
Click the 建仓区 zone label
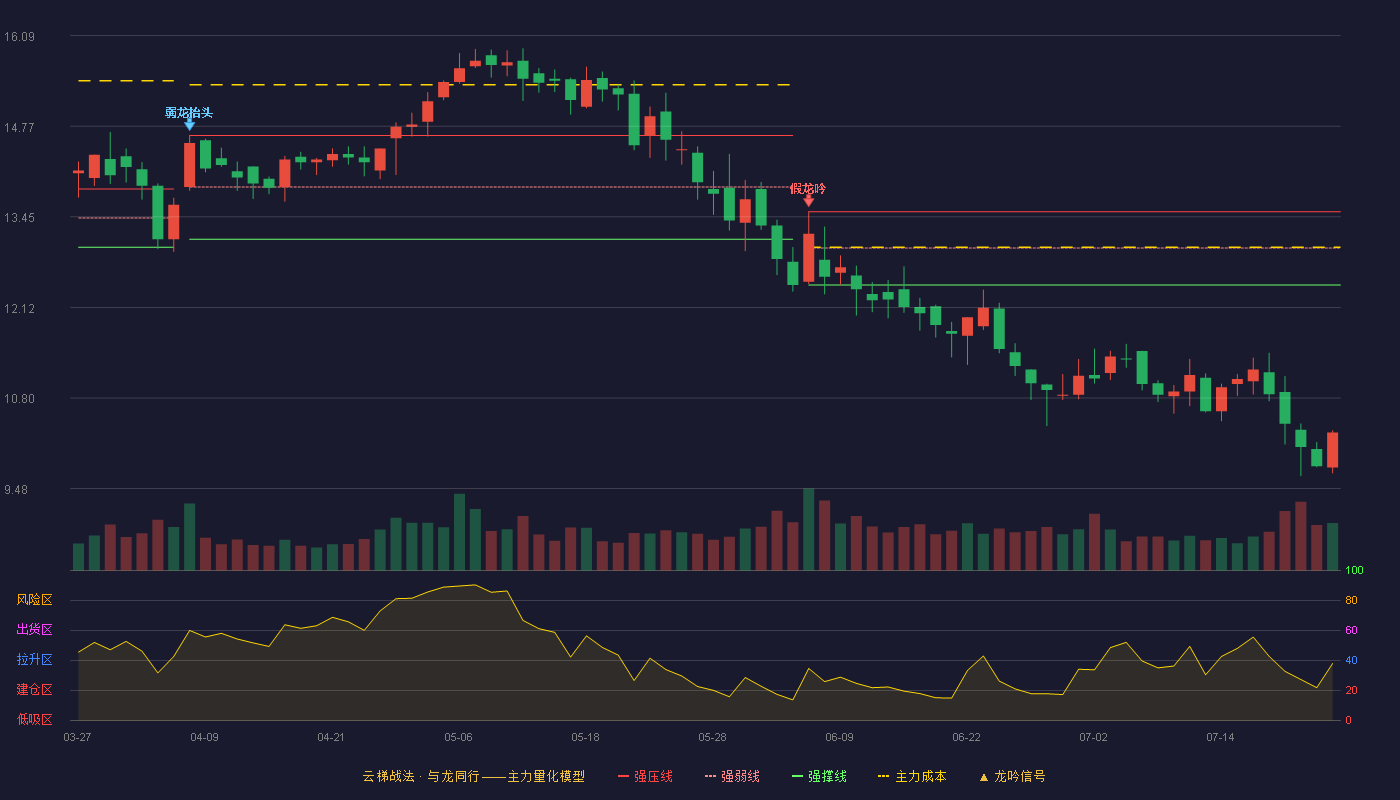pyautogui.click(x=34, y=690)
